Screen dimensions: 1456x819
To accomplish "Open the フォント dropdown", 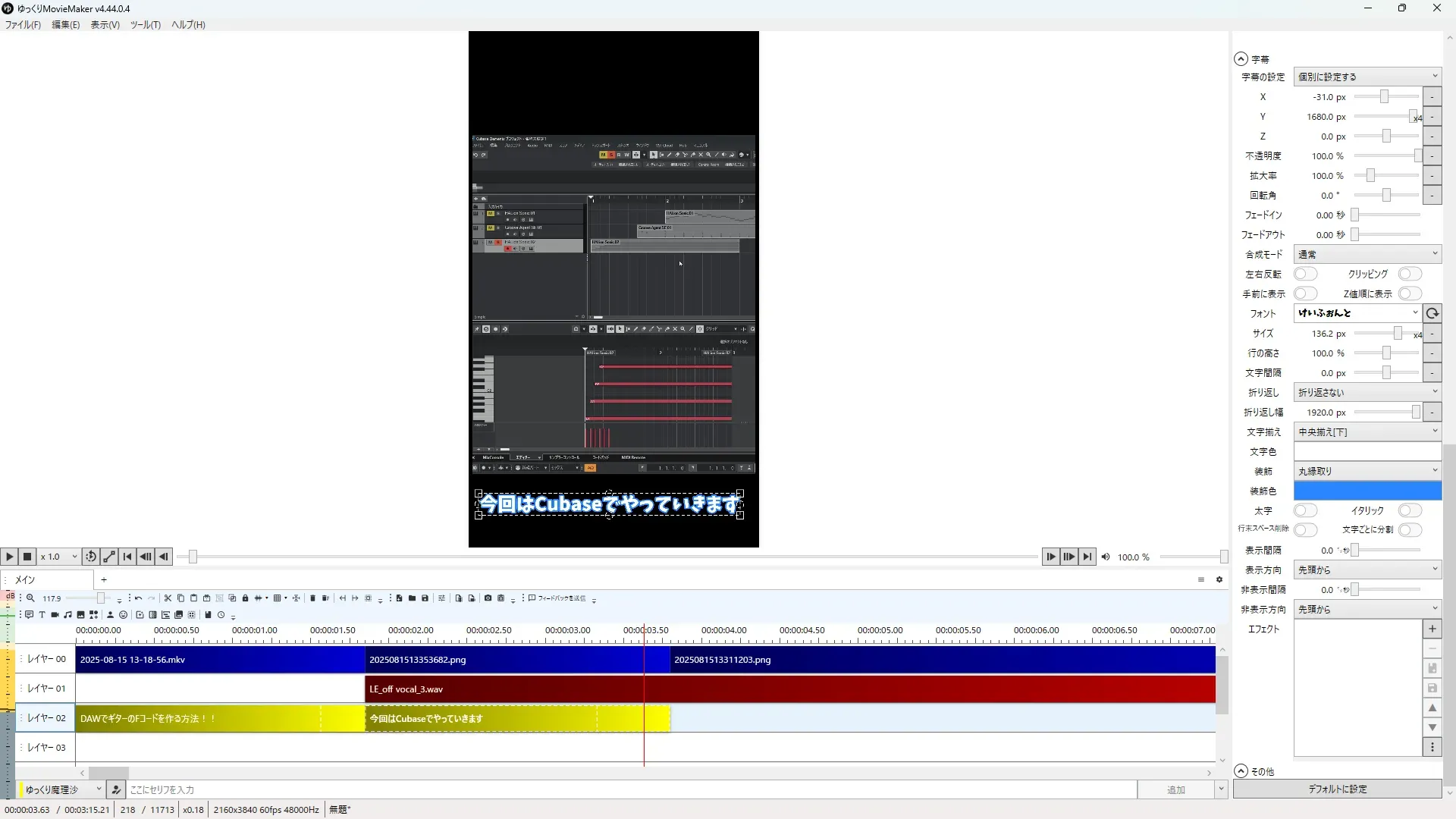I will point(1357,313).
